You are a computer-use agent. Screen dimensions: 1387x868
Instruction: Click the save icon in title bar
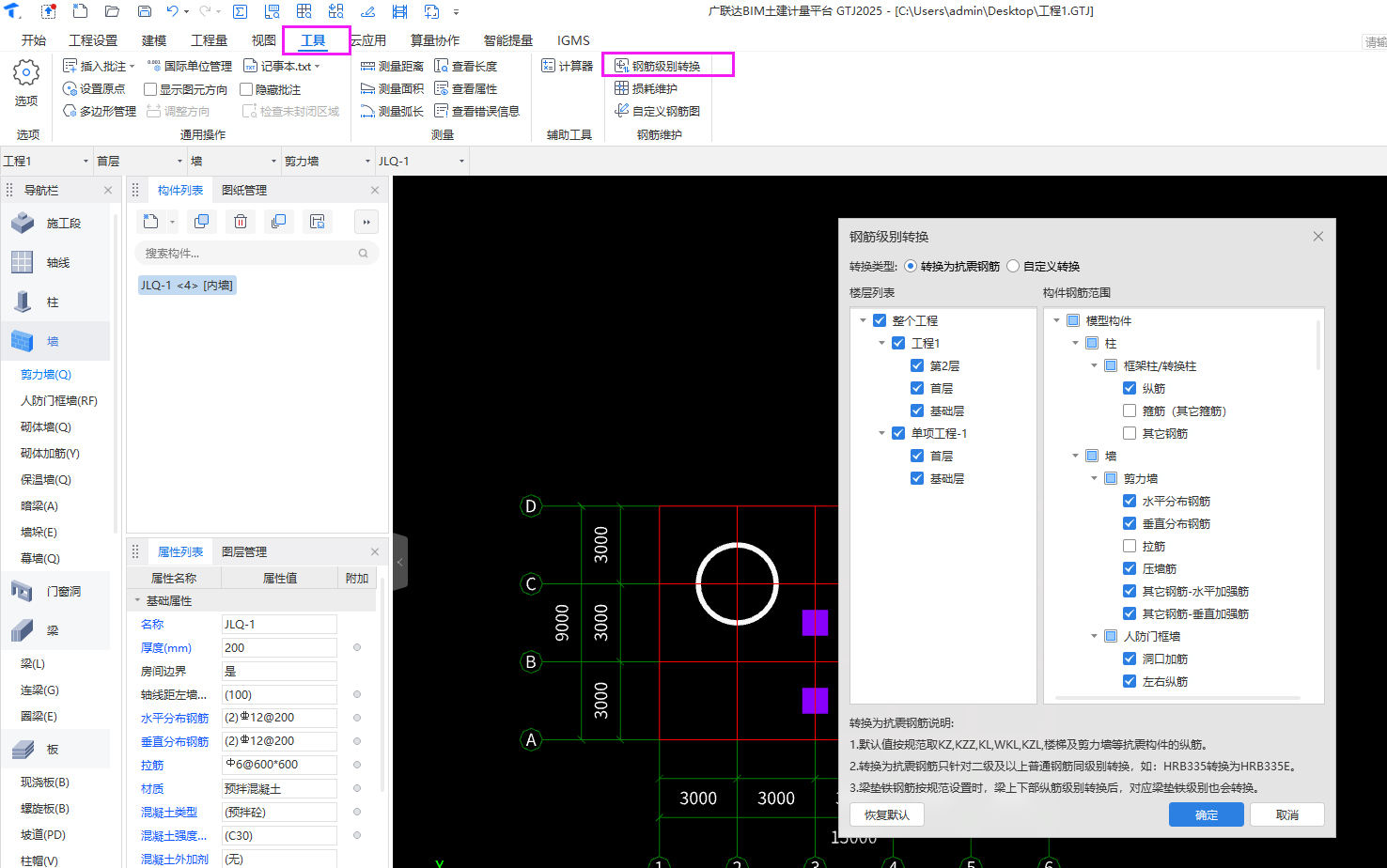145,11
